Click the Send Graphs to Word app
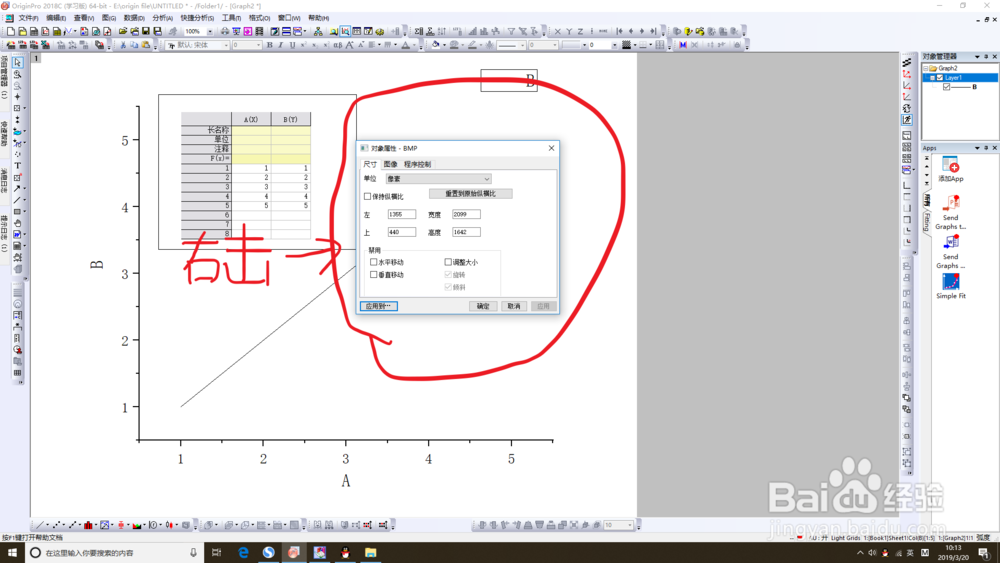Image resolution: width=1000 pixels, height=563 pixels. 950,252
